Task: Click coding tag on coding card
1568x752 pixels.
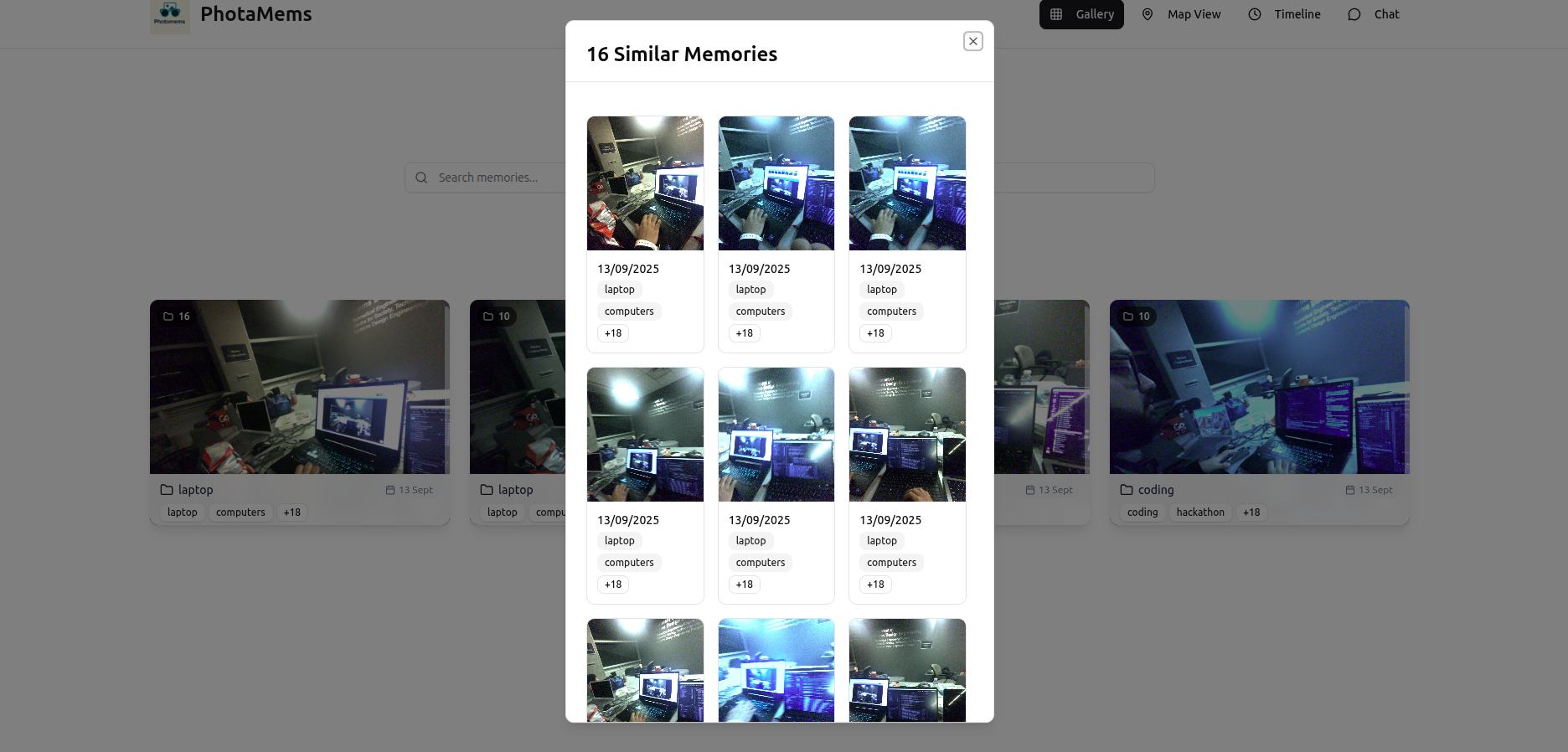Action: (x=1142, y=512)
